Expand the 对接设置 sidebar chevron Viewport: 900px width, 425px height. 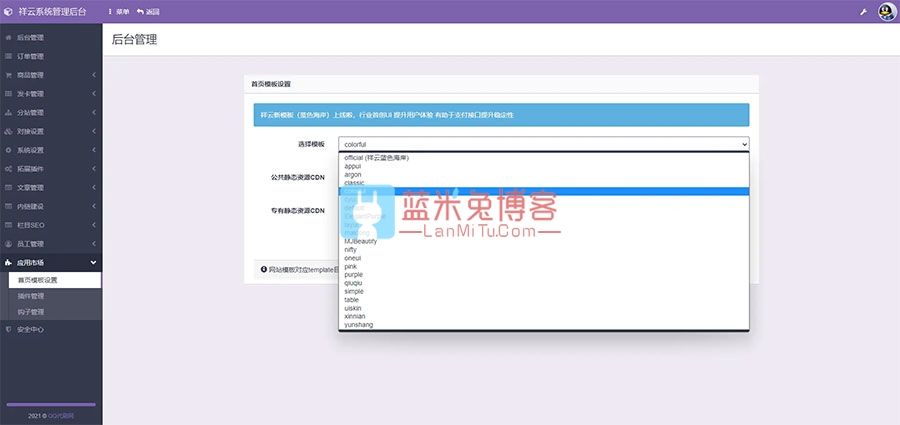[x=94, y=132]
